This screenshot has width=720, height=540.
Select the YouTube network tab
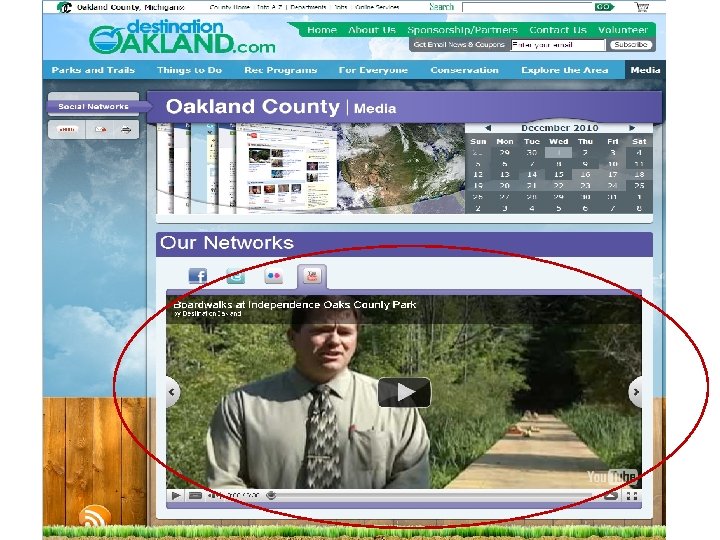(x=312, y=276)
